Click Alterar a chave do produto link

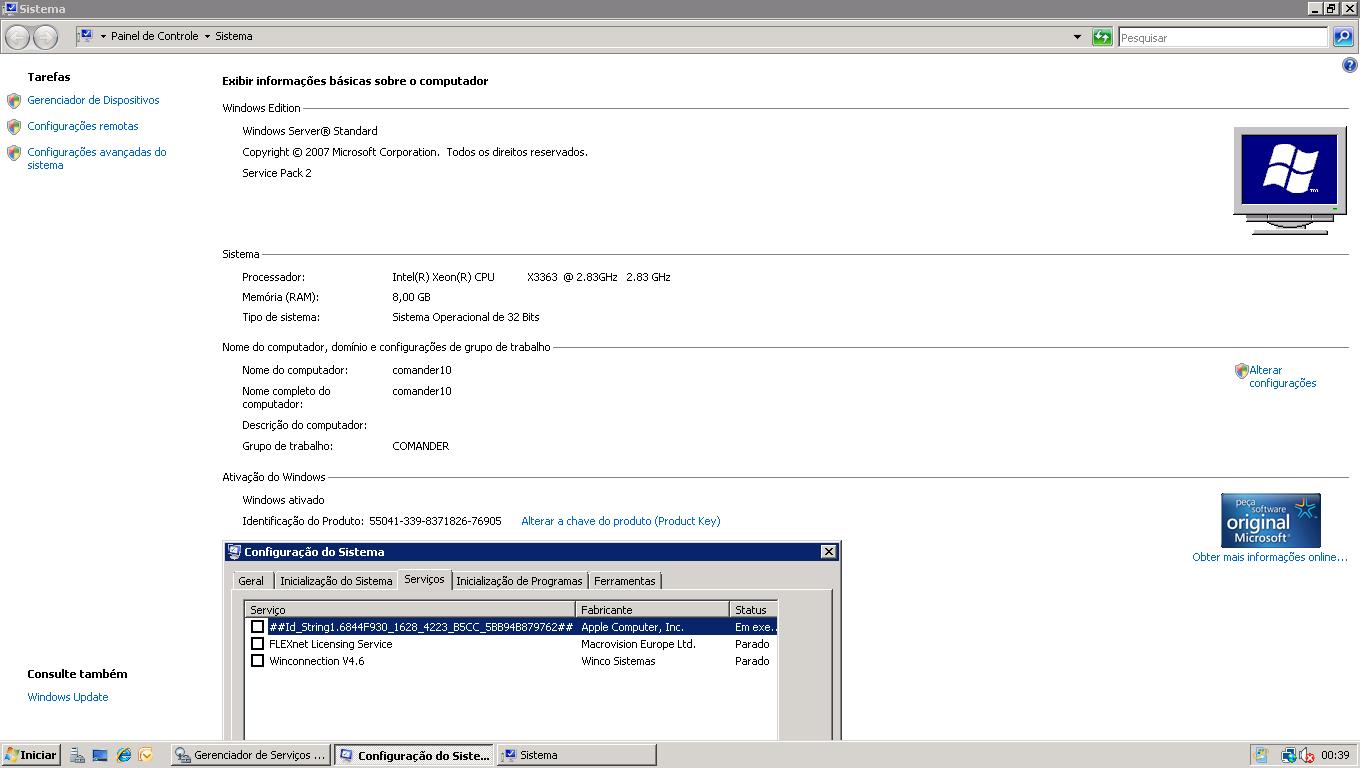point(620,521)
